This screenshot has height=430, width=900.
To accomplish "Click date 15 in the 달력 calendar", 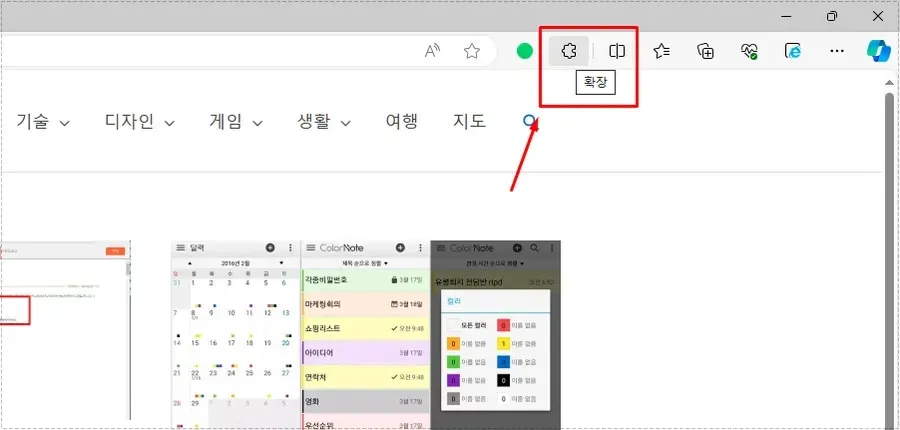I will coord(195,343).
